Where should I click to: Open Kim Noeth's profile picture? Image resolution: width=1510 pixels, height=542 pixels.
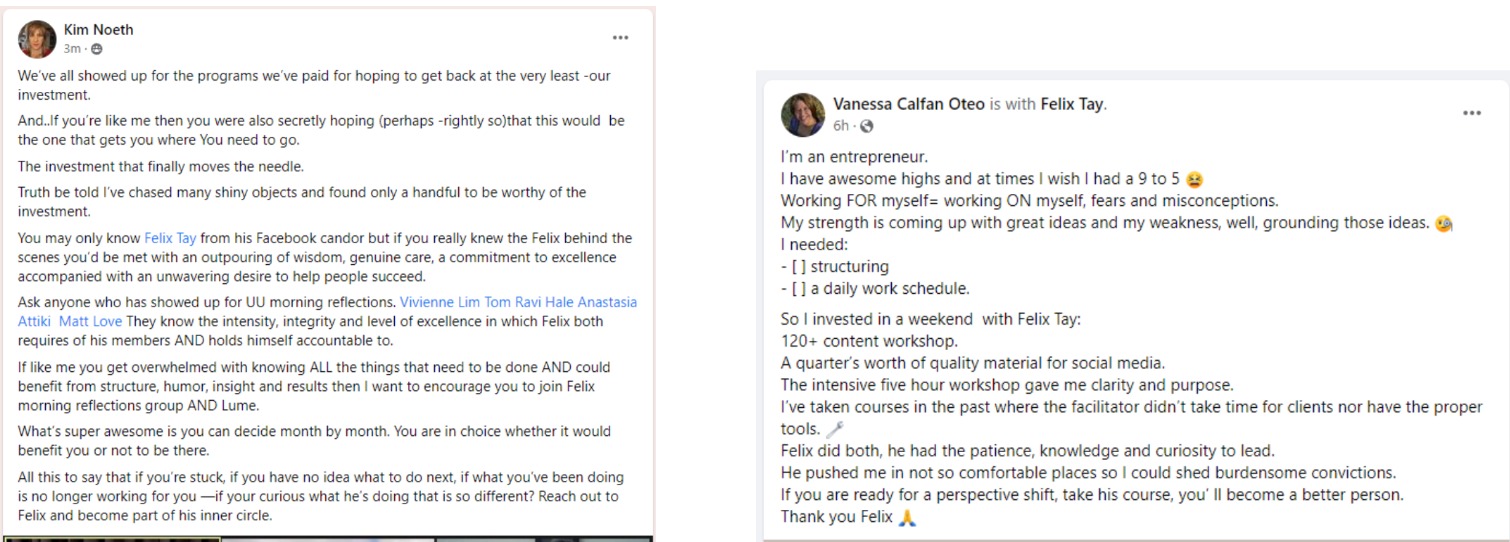click(37, 39)
